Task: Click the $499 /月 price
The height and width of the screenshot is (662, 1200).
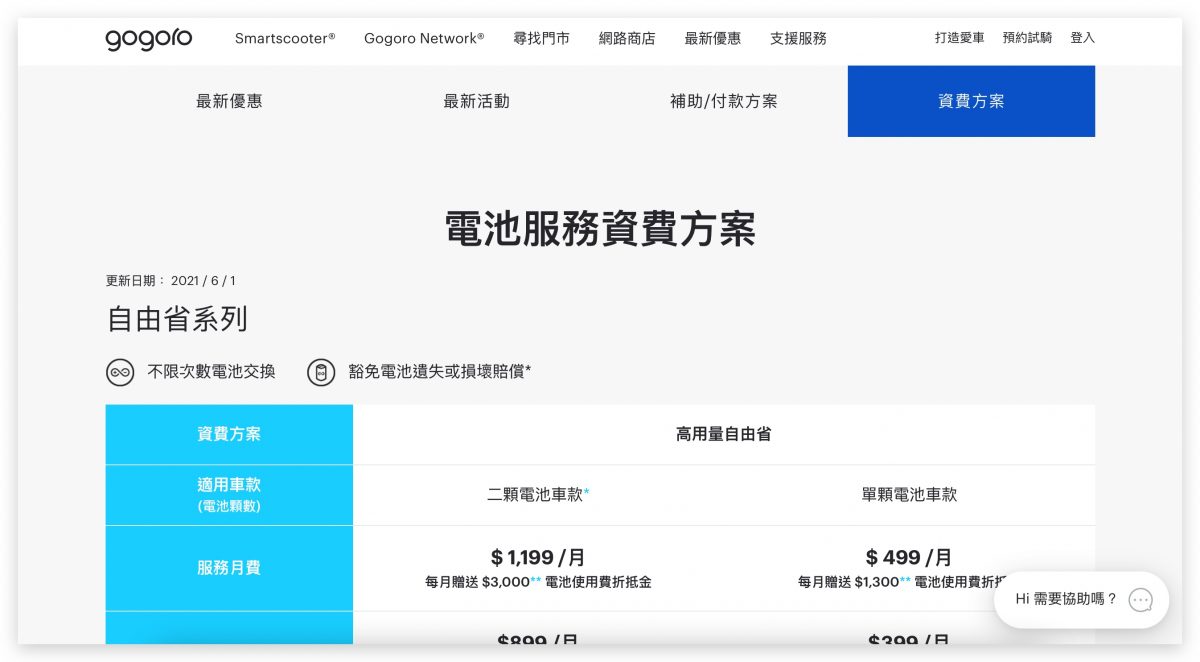Action: click(909, 557)
